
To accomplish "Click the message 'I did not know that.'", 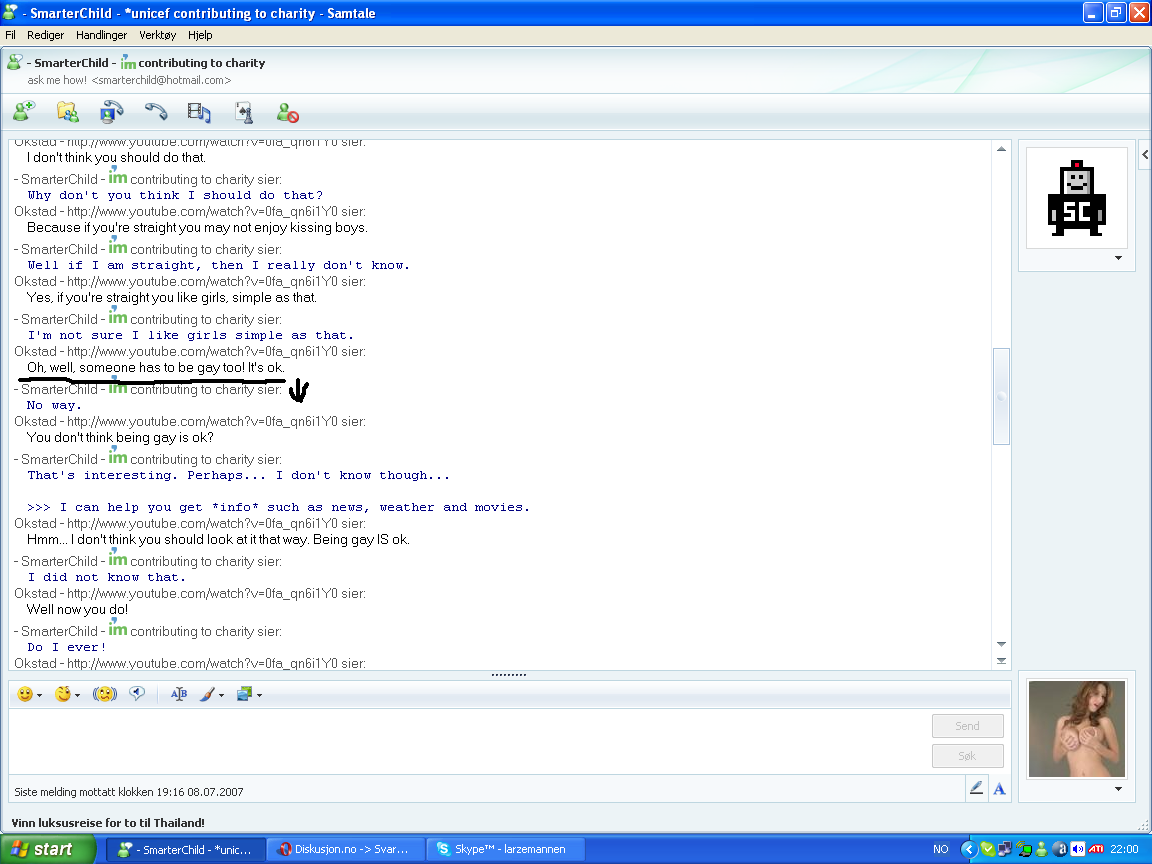I will pos(107,577).
